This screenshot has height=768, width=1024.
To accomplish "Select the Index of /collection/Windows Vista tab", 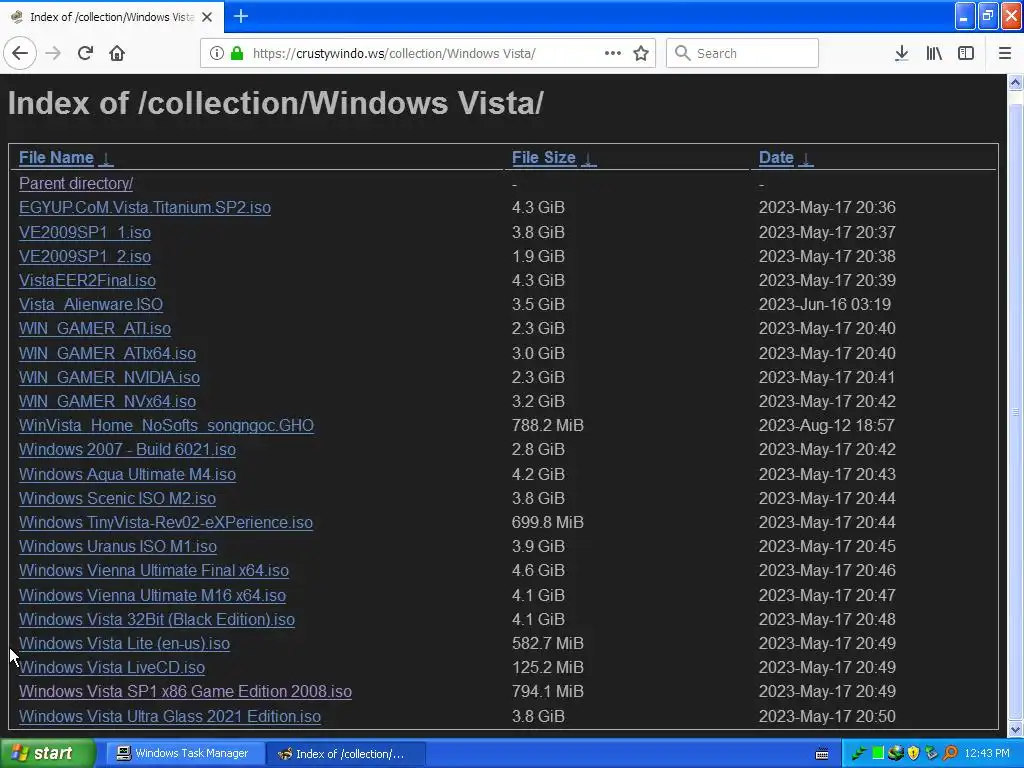I will pyautogui.click(x=112, y=17).
